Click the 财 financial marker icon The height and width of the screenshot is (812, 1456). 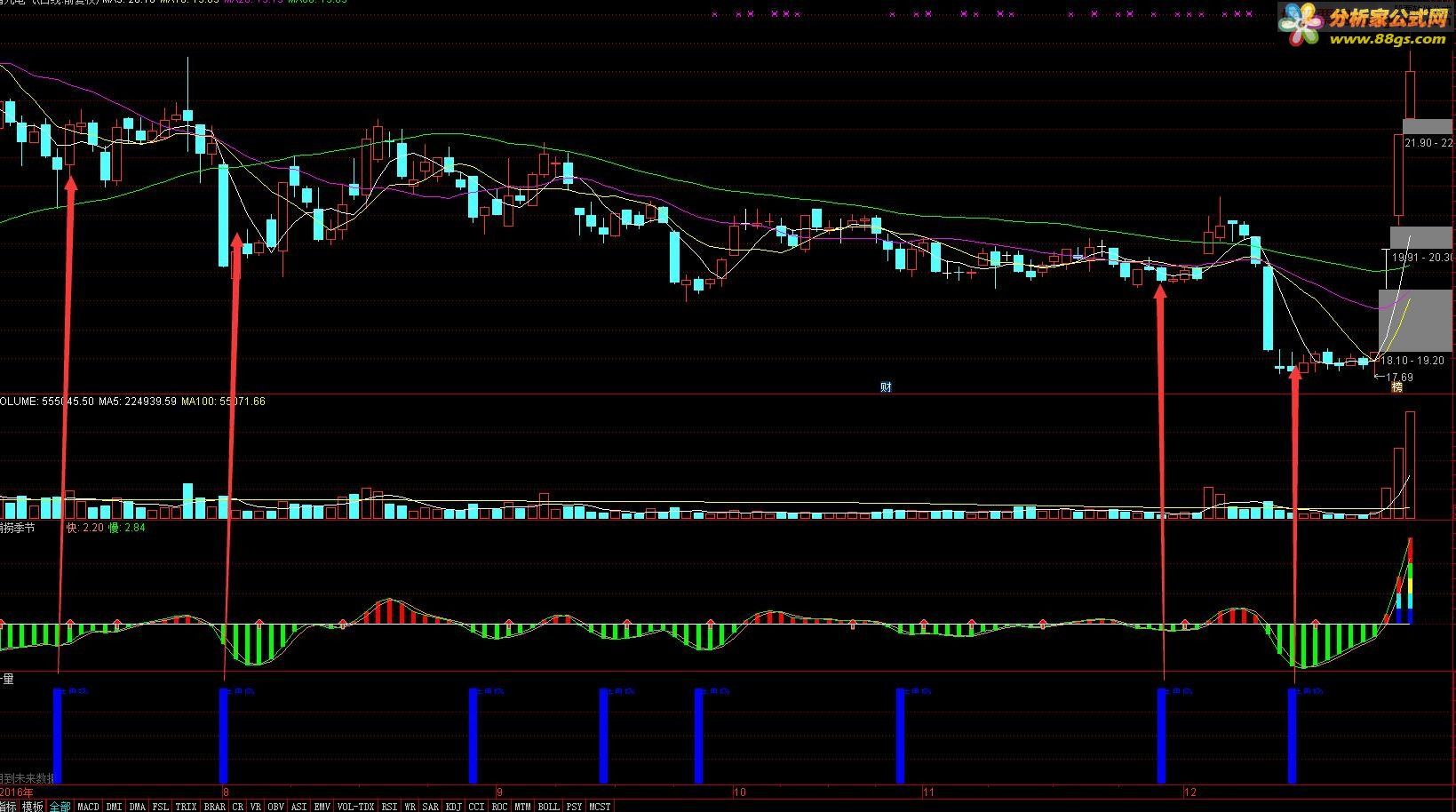point(886,386)
